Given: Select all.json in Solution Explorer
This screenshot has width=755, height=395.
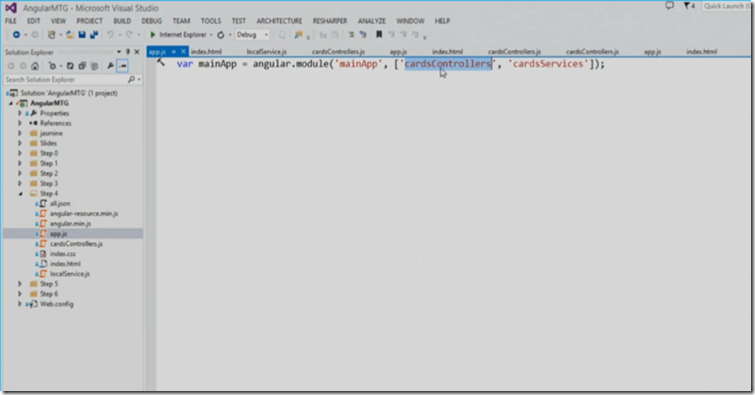Looking at the screenshot, I should [60, 204].
